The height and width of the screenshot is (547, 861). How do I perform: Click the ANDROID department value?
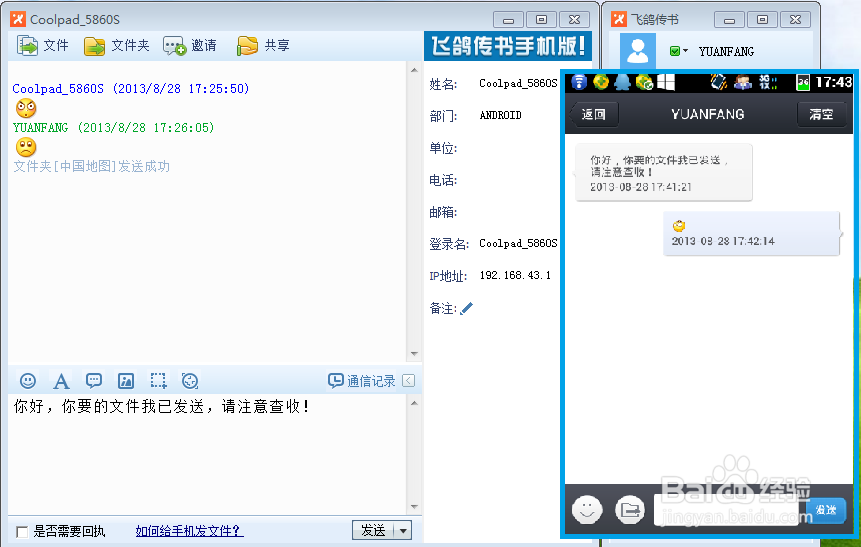[x=500, y=115]
